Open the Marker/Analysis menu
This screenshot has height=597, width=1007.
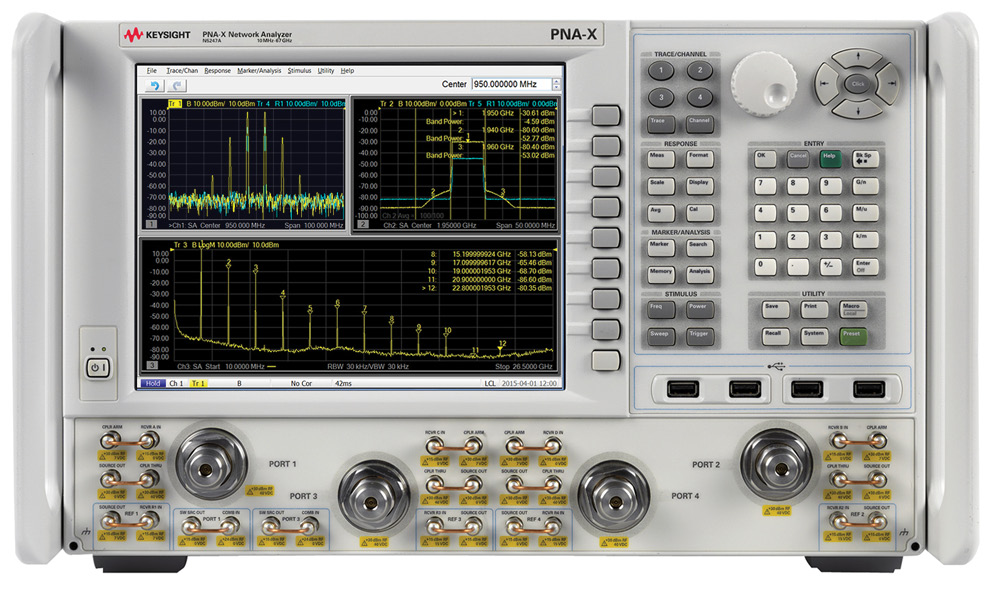pyautogui.click(x=258, y=71)
